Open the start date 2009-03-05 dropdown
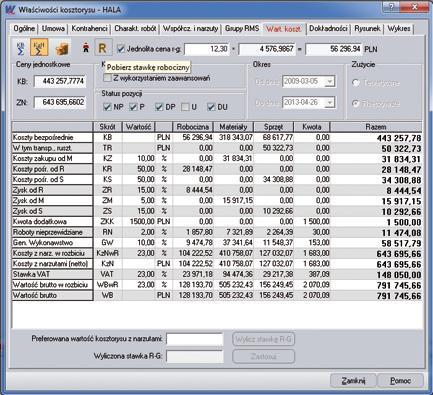 [x=329, y=81]
